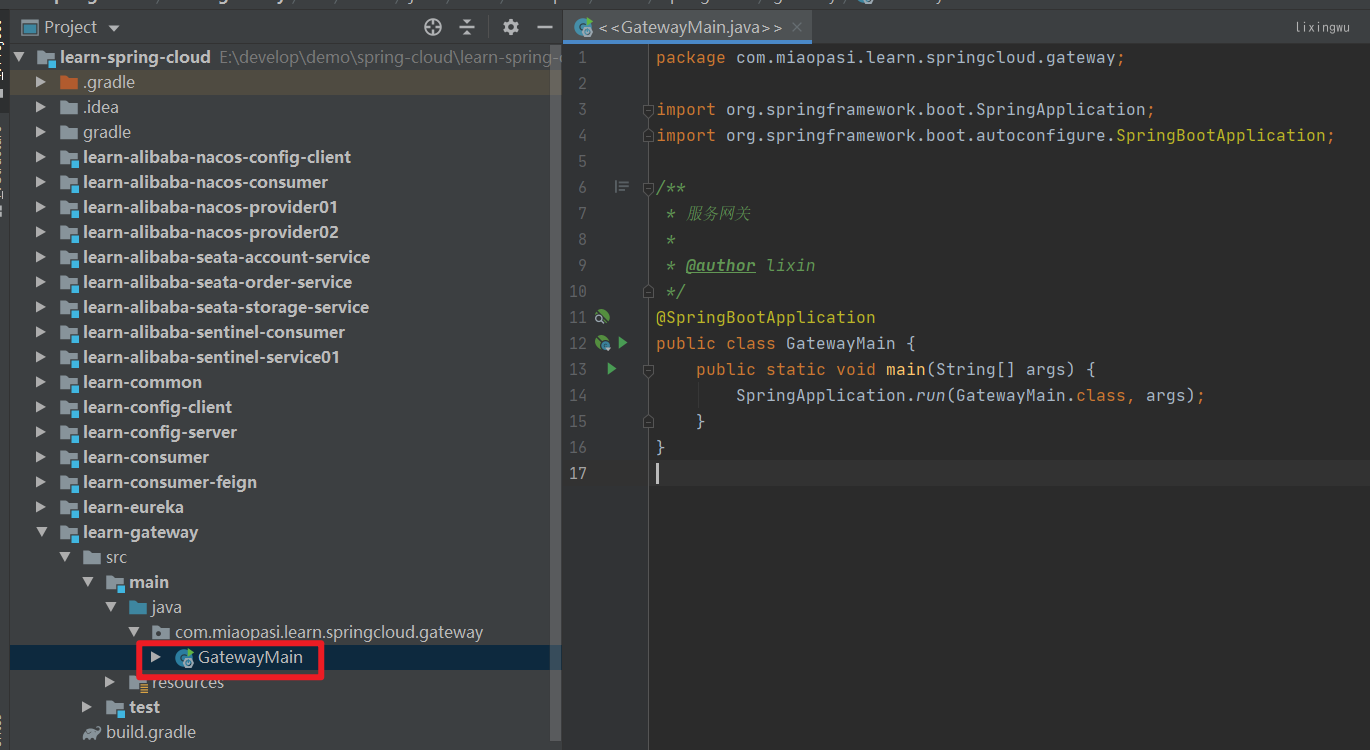Image resolution: width=1370 pixels, height=750 pixels.
Task: Click the .gradle orange folder icon
Action: tap(69, 82)
